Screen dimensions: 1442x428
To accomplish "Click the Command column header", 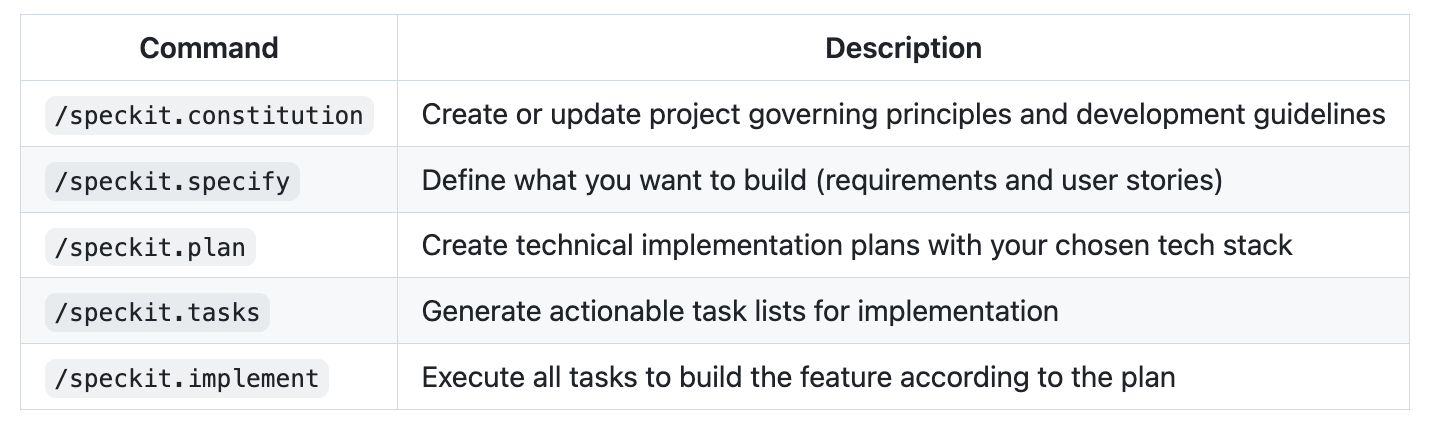I will (x=208, y=48).
